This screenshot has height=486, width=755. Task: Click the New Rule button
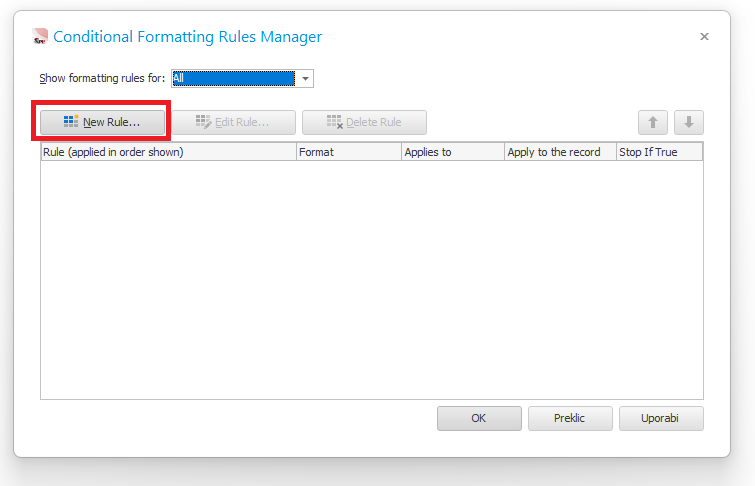(x=102, y=122)
